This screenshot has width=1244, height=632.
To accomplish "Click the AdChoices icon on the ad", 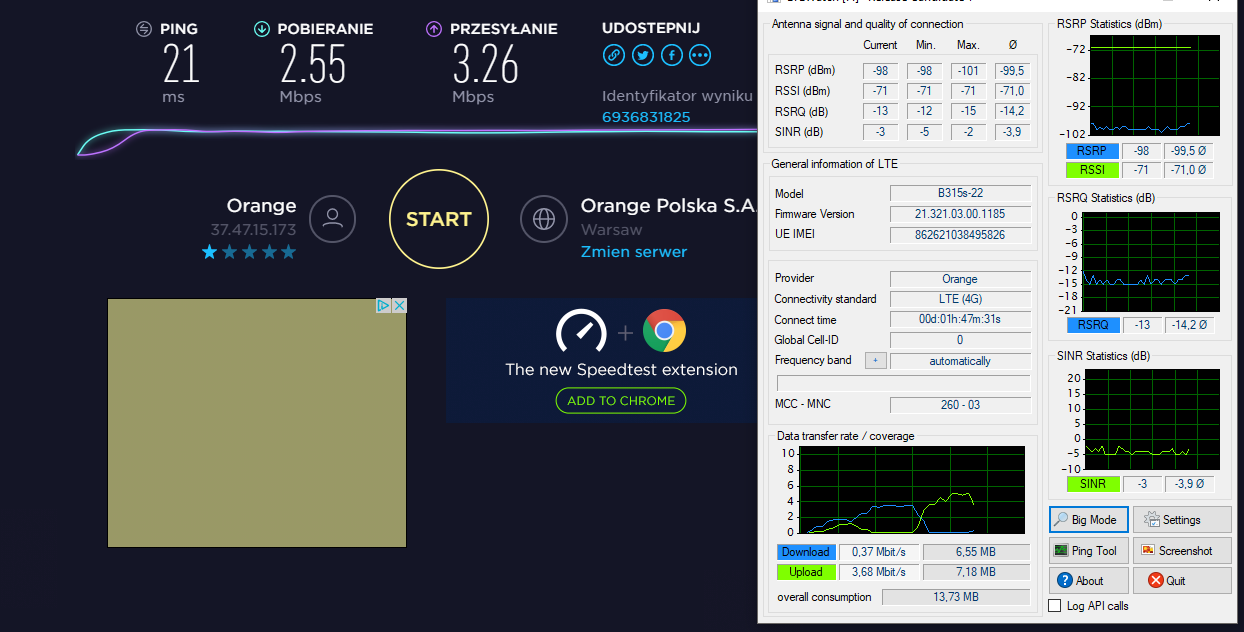I will (x=383, y=306).
